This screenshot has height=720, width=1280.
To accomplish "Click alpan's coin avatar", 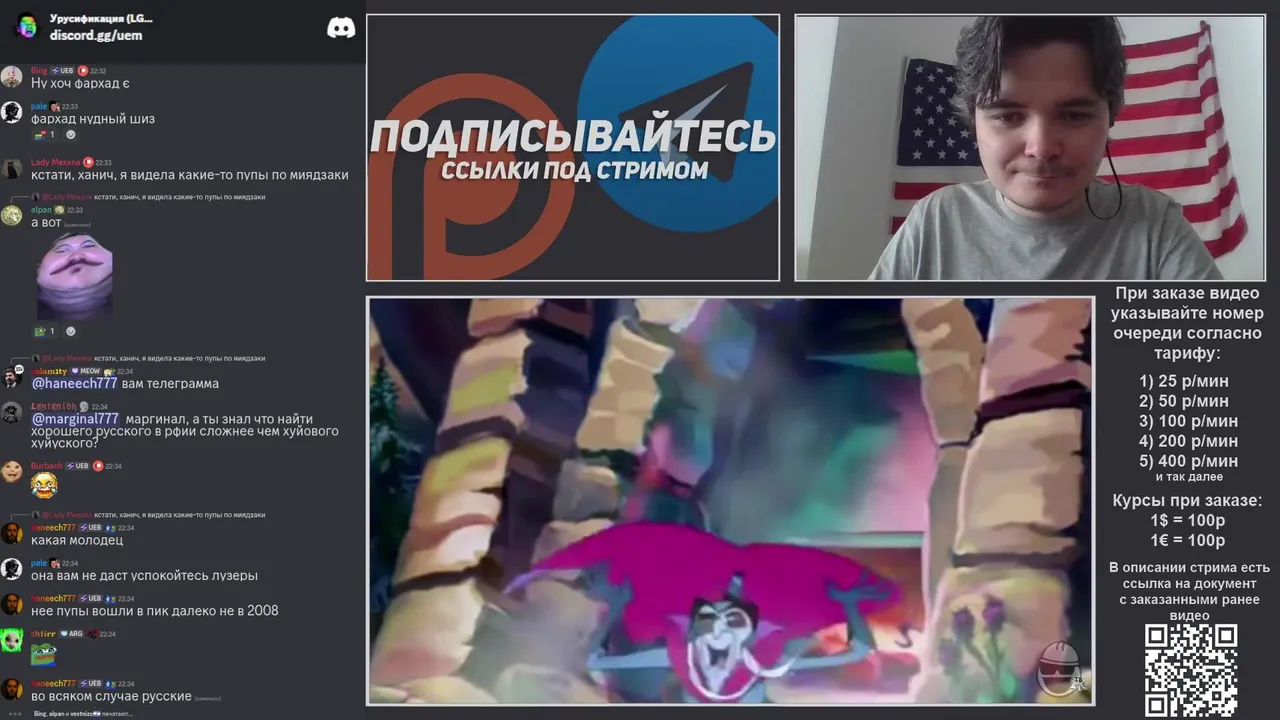I will pyautogui.click(x=11, y=215).
